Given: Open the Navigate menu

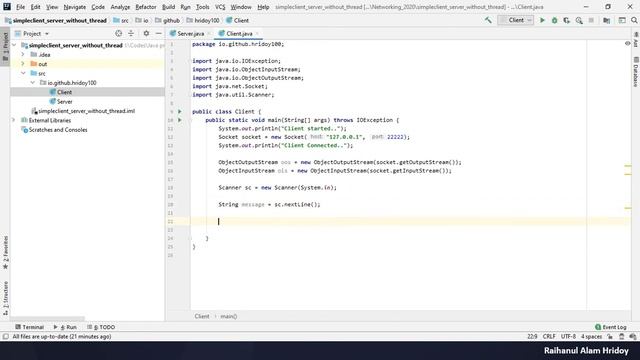Looking at the screenshot, I should click(x=75, y=7).
